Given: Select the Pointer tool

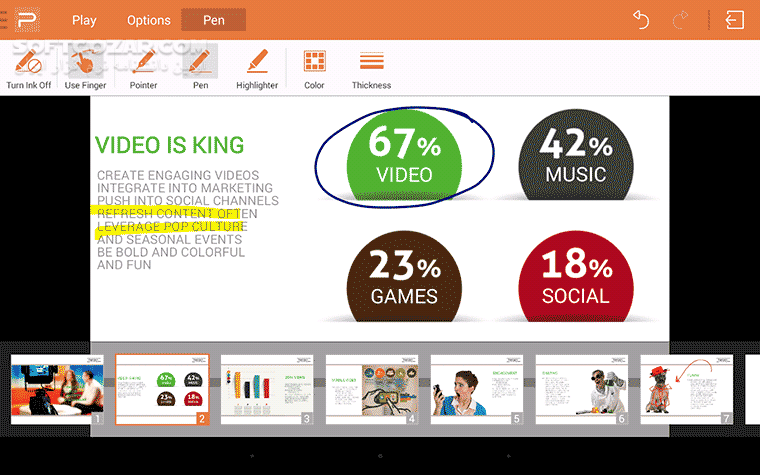Looking at the screenshot, I should [x=143, y=68].
